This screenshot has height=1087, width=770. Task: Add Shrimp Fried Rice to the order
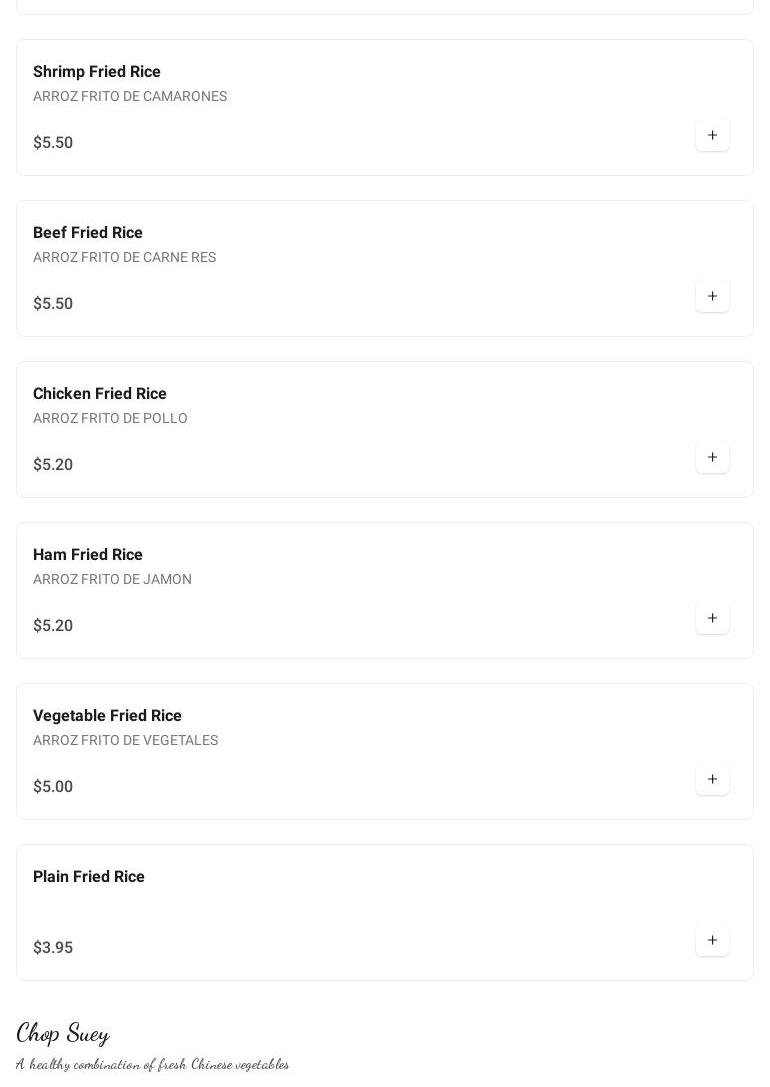coord(712,135)
